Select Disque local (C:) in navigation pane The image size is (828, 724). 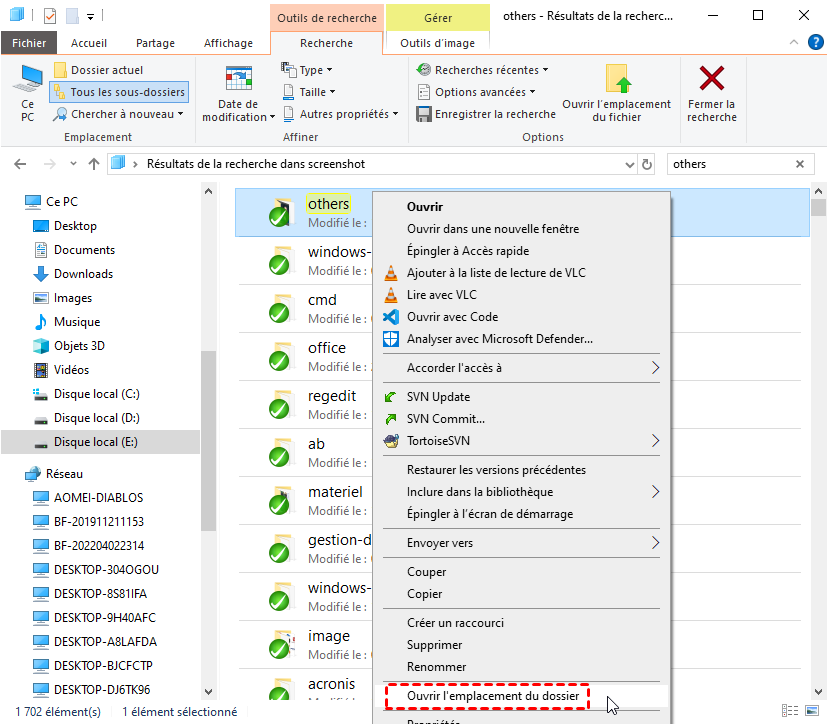pos(96,394)
